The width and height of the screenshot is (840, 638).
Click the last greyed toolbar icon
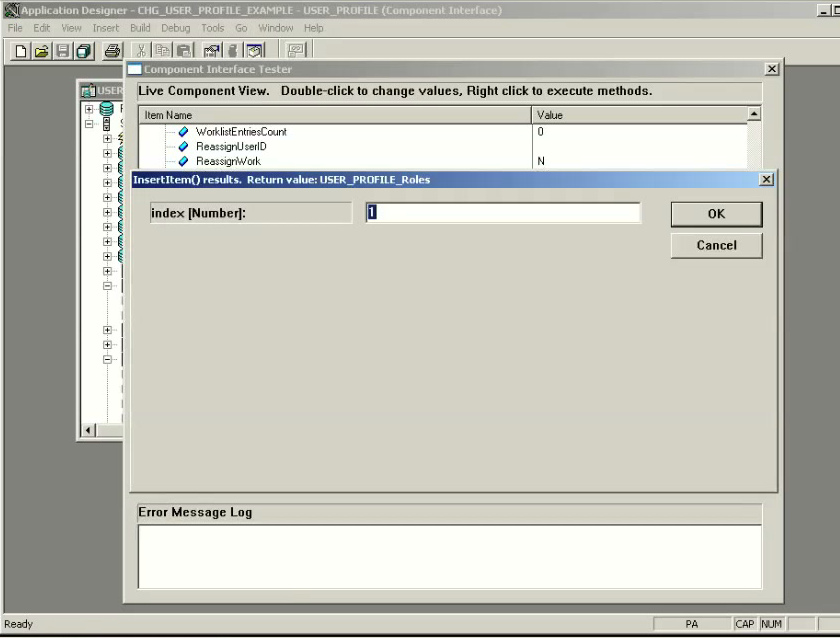[x=296, y=51]
